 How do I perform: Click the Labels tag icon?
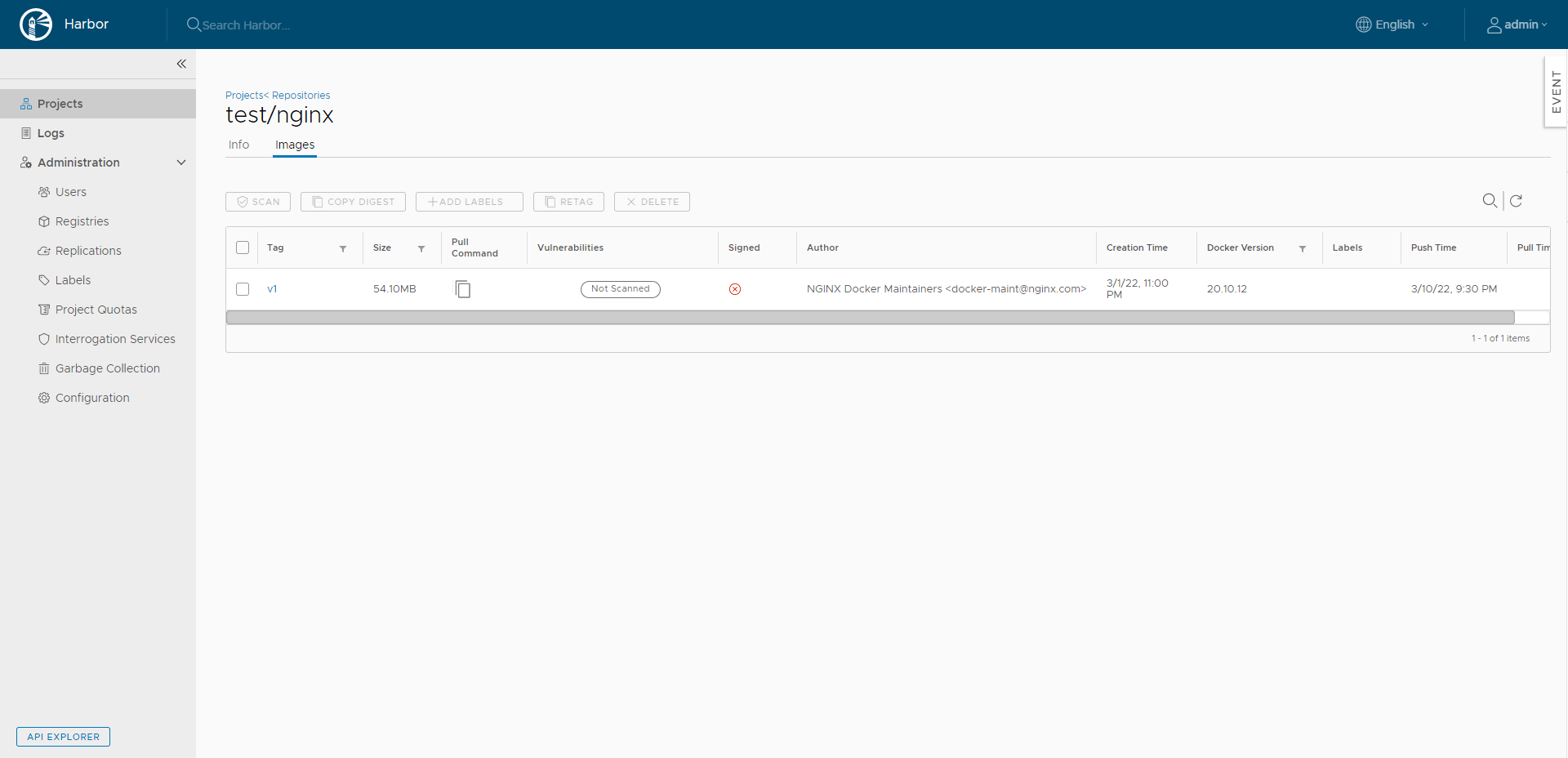(x=44, y=280)
